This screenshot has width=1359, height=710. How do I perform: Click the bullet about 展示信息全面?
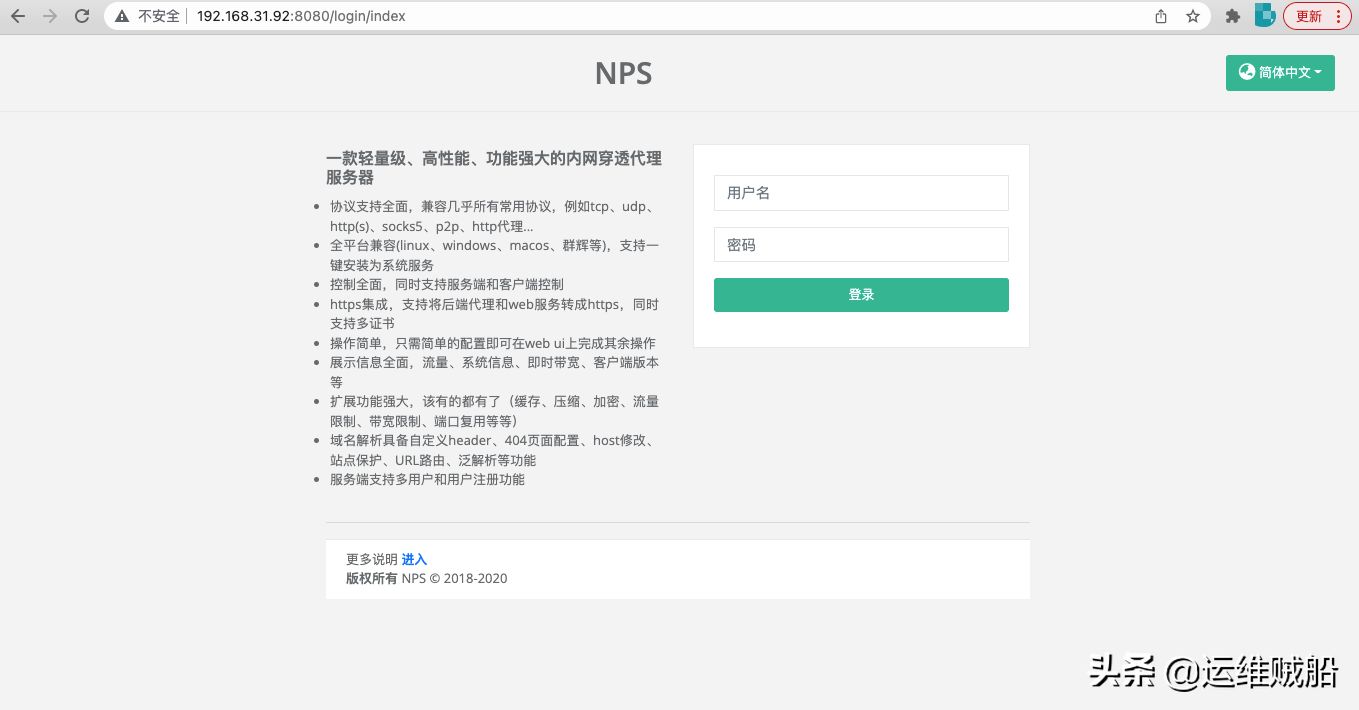click(x=494, y=372)
